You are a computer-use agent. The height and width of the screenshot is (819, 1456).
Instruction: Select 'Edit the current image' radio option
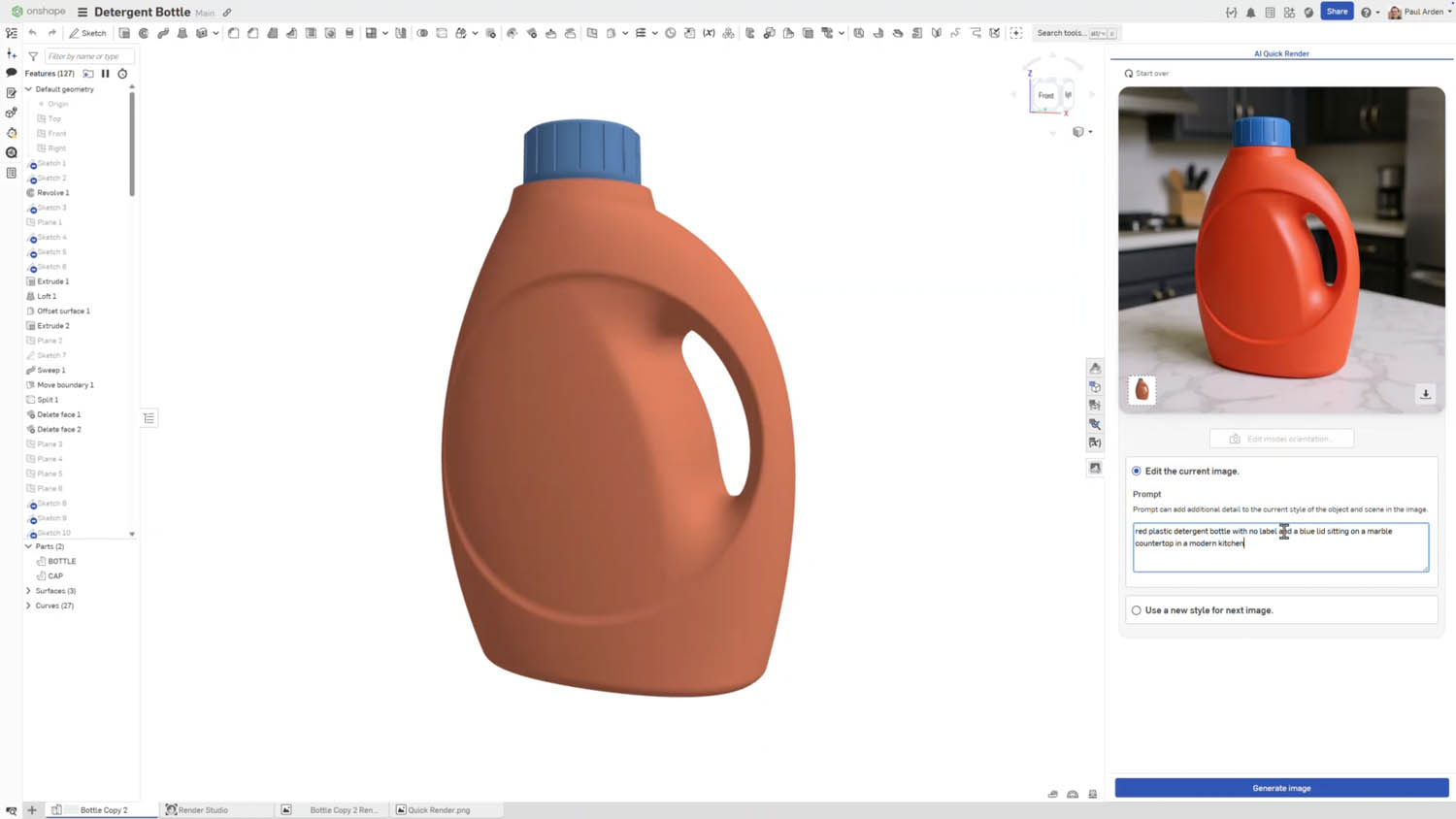tap(1137, 471)
